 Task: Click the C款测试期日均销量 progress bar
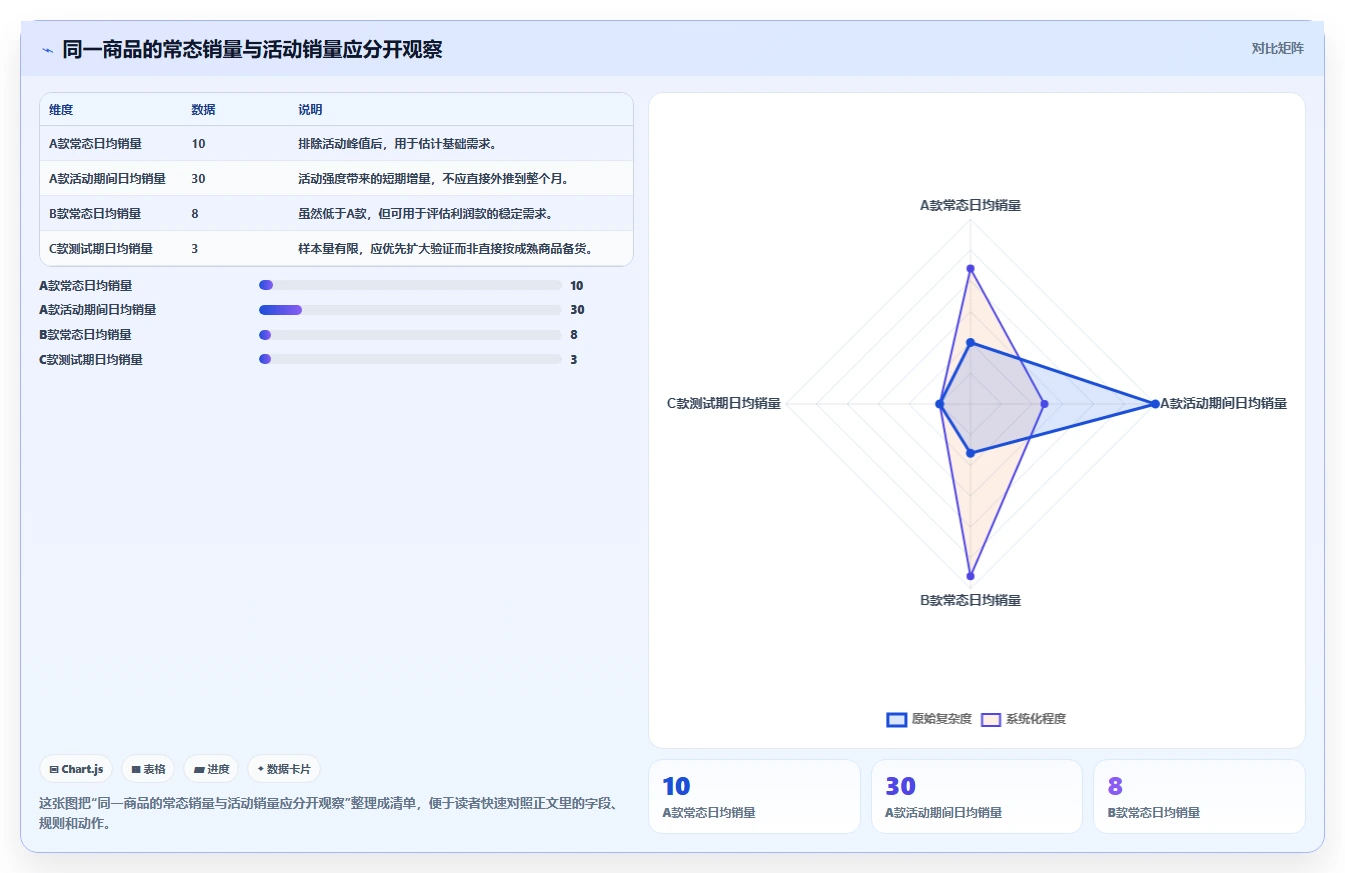point(410,359)
